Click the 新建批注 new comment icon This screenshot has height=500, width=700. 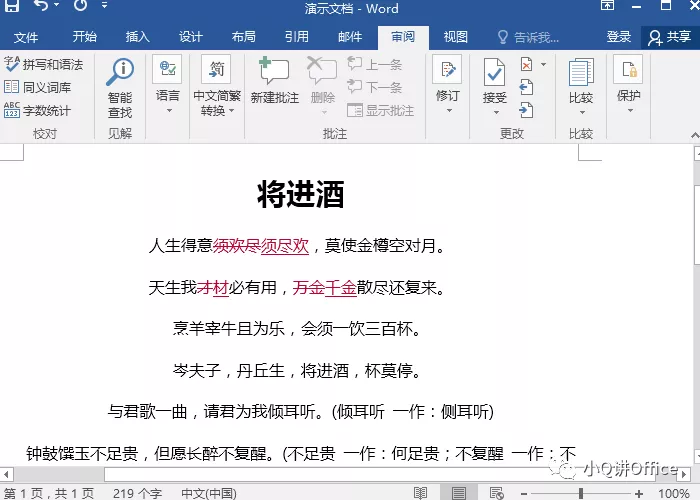[274, 71]
